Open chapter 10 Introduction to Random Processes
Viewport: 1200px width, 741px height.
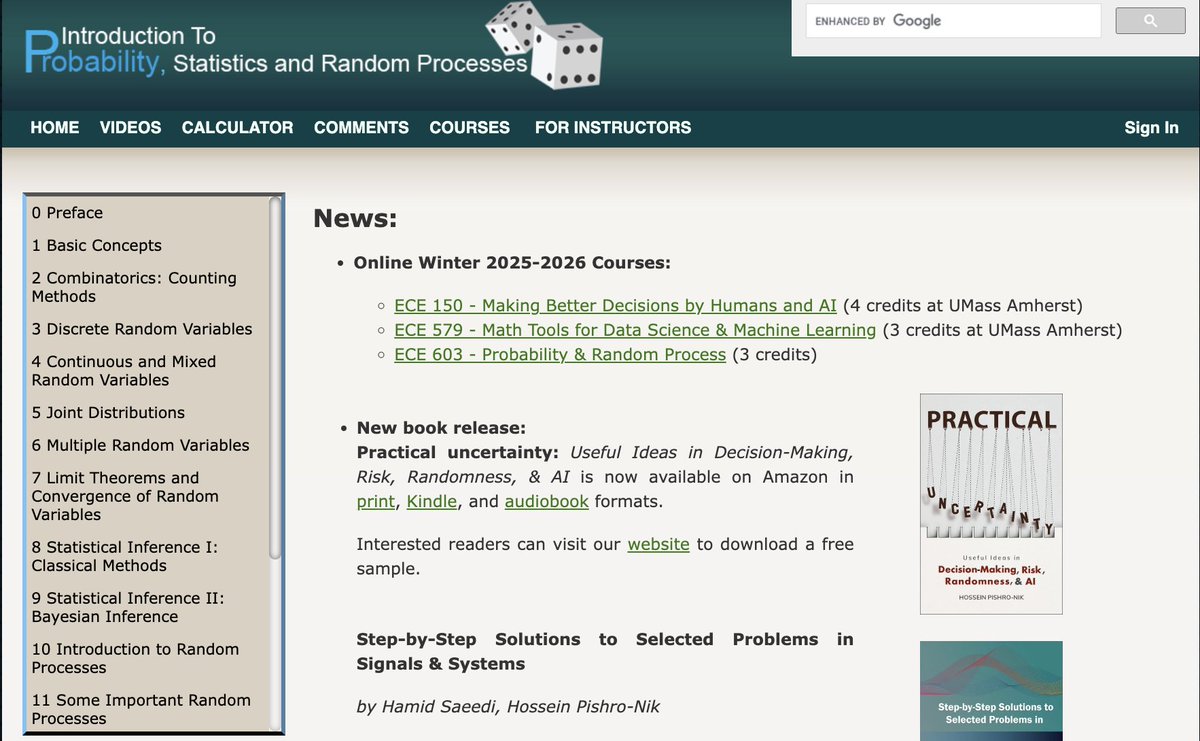click(135, 658)
